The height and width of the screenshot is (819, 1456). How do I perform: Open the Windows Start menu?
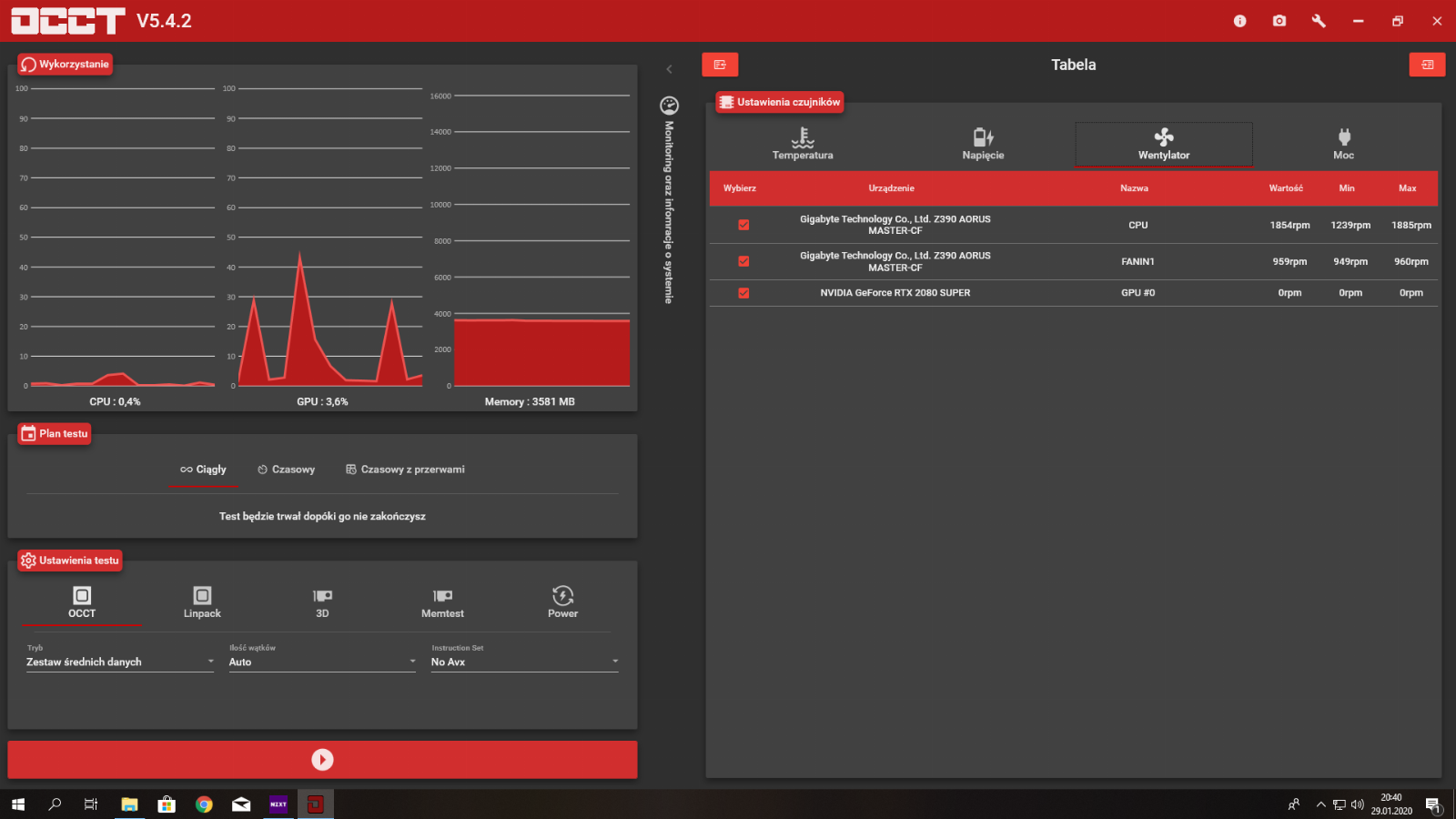point(18,804)
